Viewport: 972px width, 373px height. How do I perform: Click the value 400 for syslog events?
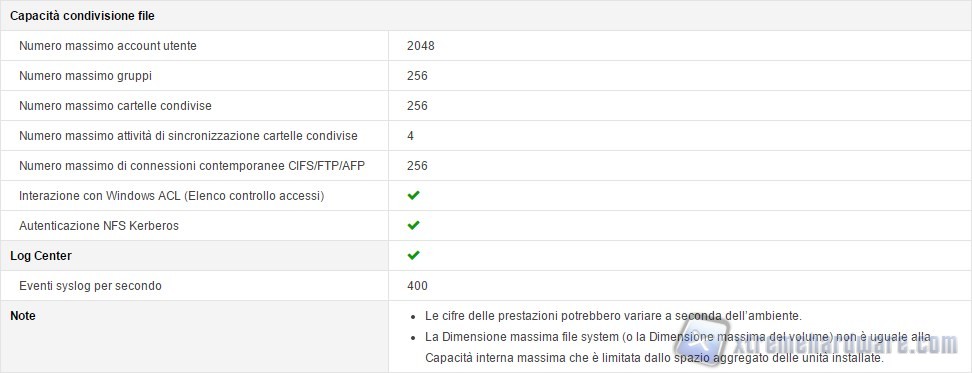pos(417,286)
